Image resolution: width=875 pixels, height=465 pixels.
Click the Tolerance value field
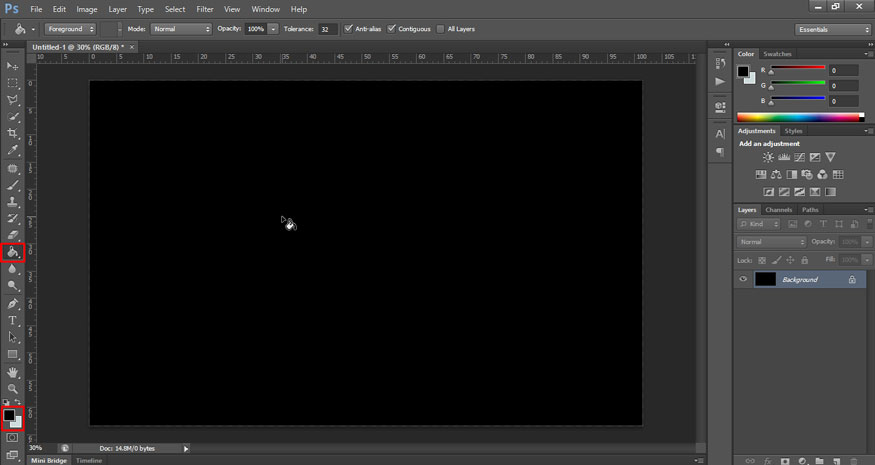click(x=328, y=29)
